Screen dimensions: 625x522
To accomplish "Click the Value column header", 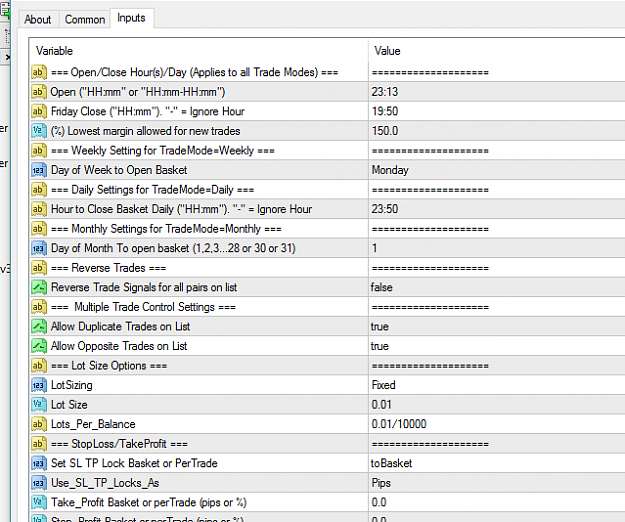I will [x=387, y=51].
